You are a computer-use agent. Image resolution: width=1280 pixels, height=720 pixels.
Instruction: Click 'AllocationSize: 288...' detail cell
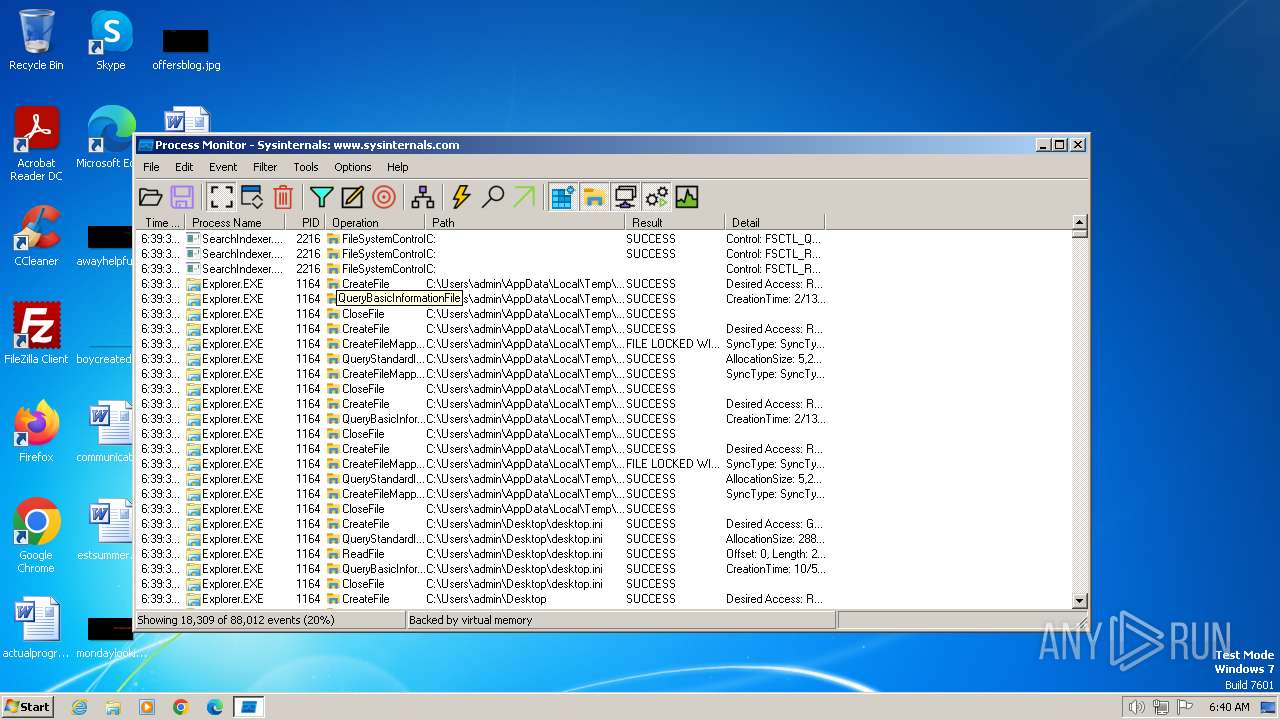tap(776, 539)
